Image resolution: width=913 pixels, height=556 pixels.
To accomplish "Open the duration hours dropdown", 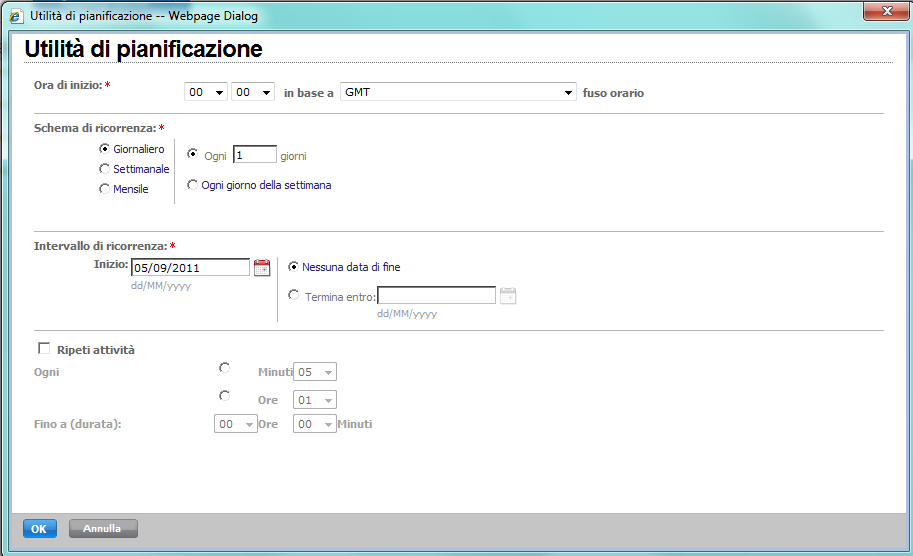I will click(236, 424).
